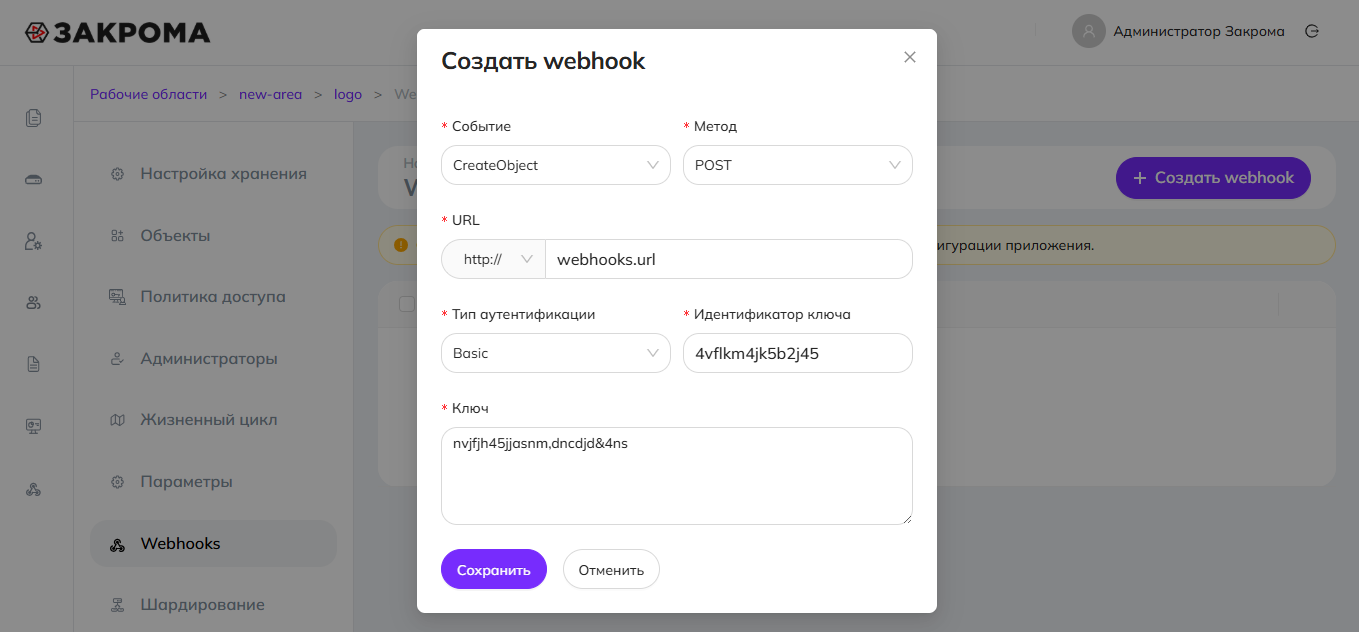Viewport: 1359px width, 632px height.
Task: Open the Событие dropdown showing CreateObject
Action: click(555, 165)
